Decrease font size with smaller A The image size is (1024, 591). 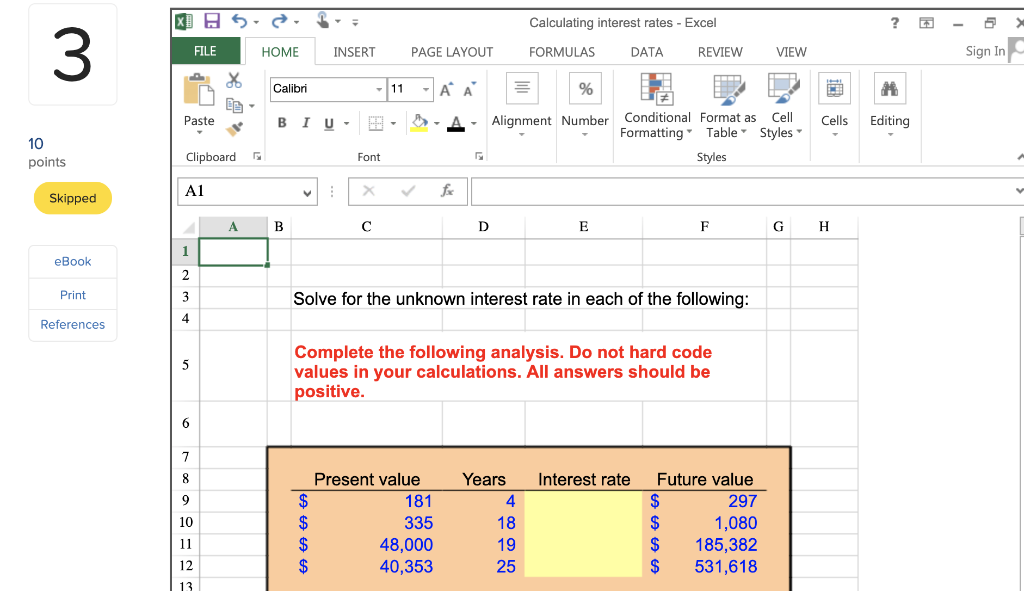(x=470, y=90)
